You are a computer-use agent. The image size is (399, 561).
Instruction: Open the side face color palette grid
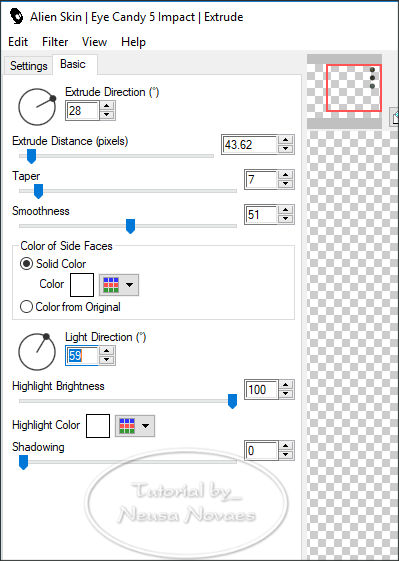click(x=111, y=285)
